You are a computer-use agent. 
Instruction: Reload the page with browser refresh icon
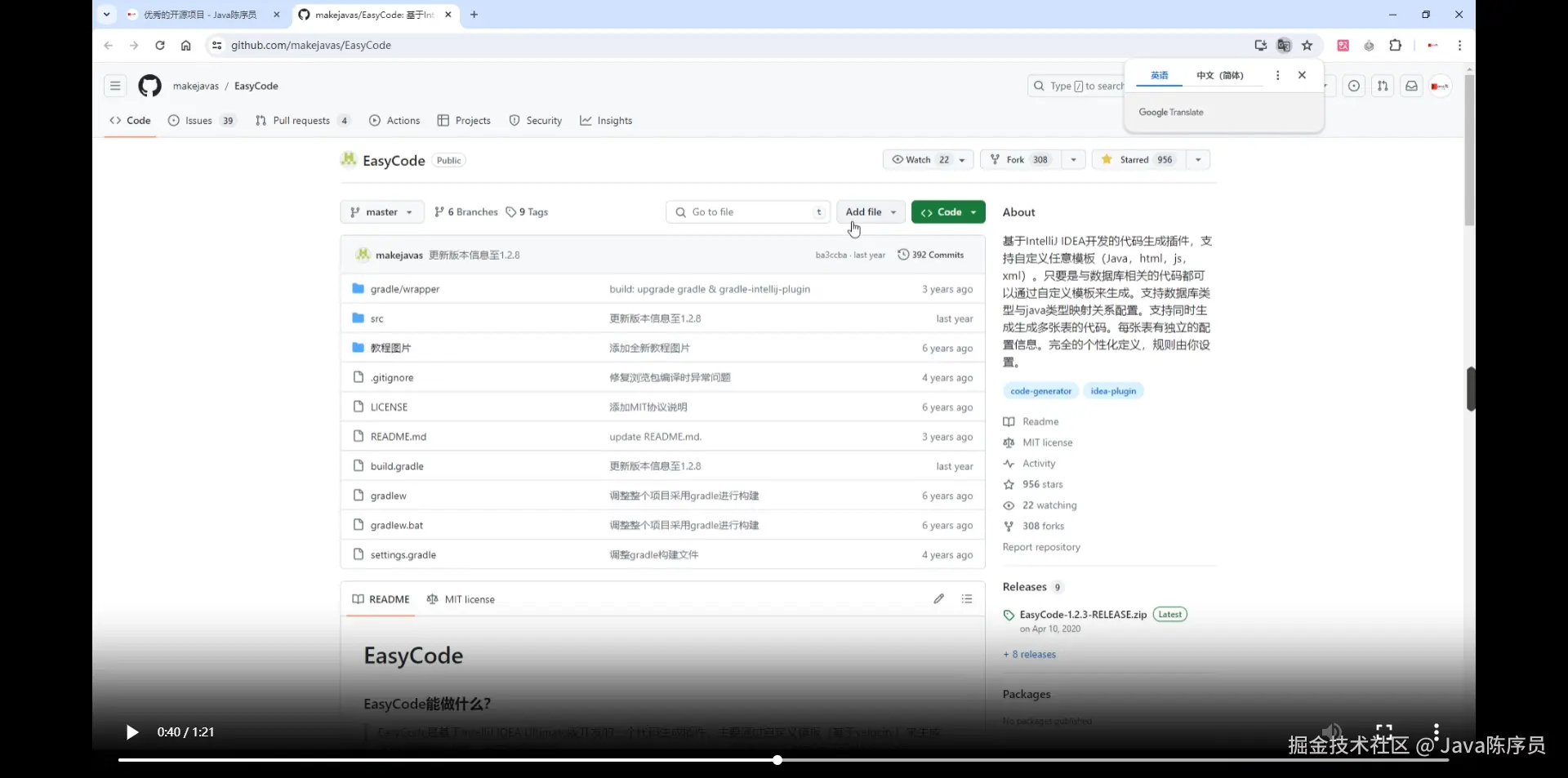(x=160, y=46)
